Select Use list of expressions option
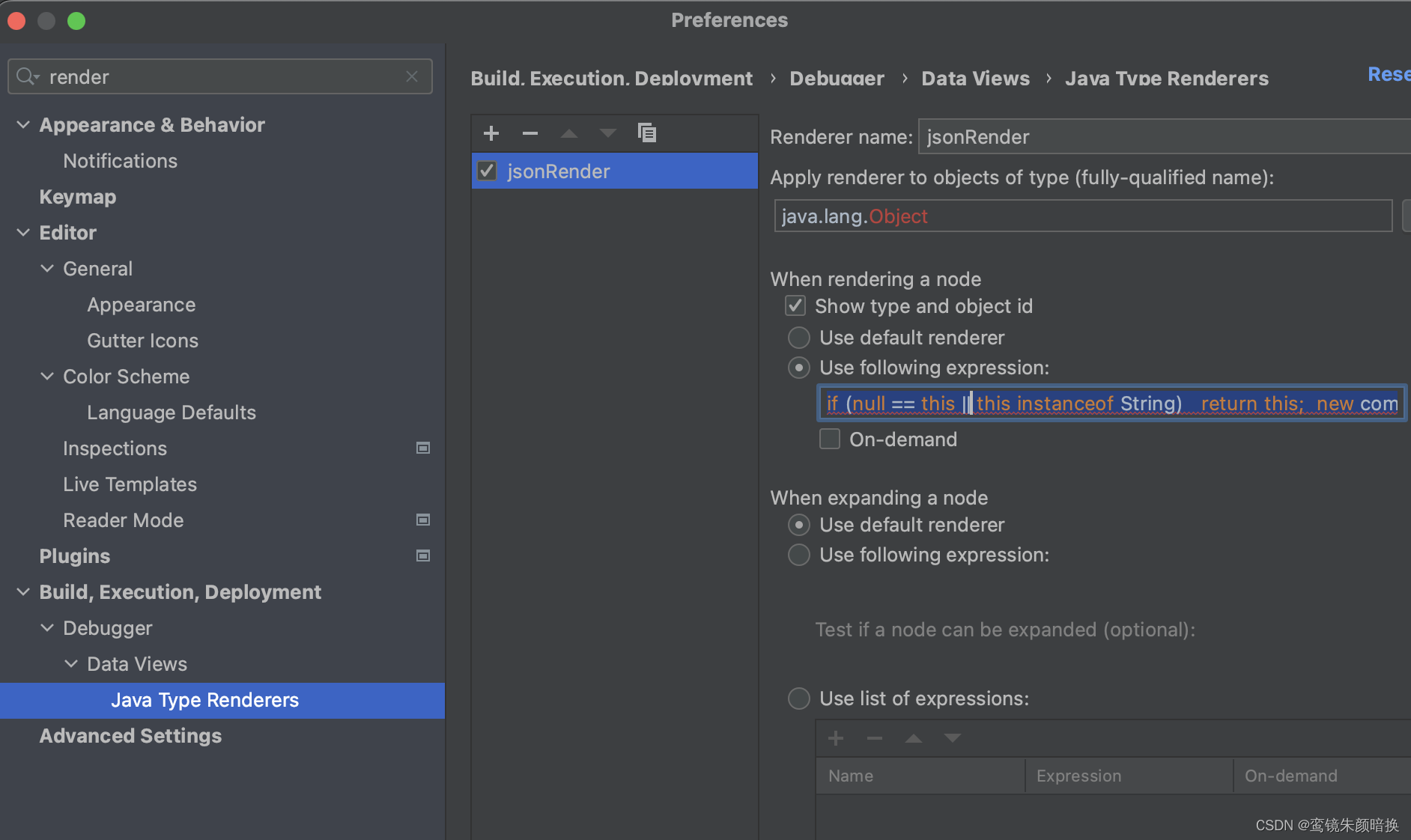Image resolution: width=1411 pixels, height=840 pixels. point(799,699)
